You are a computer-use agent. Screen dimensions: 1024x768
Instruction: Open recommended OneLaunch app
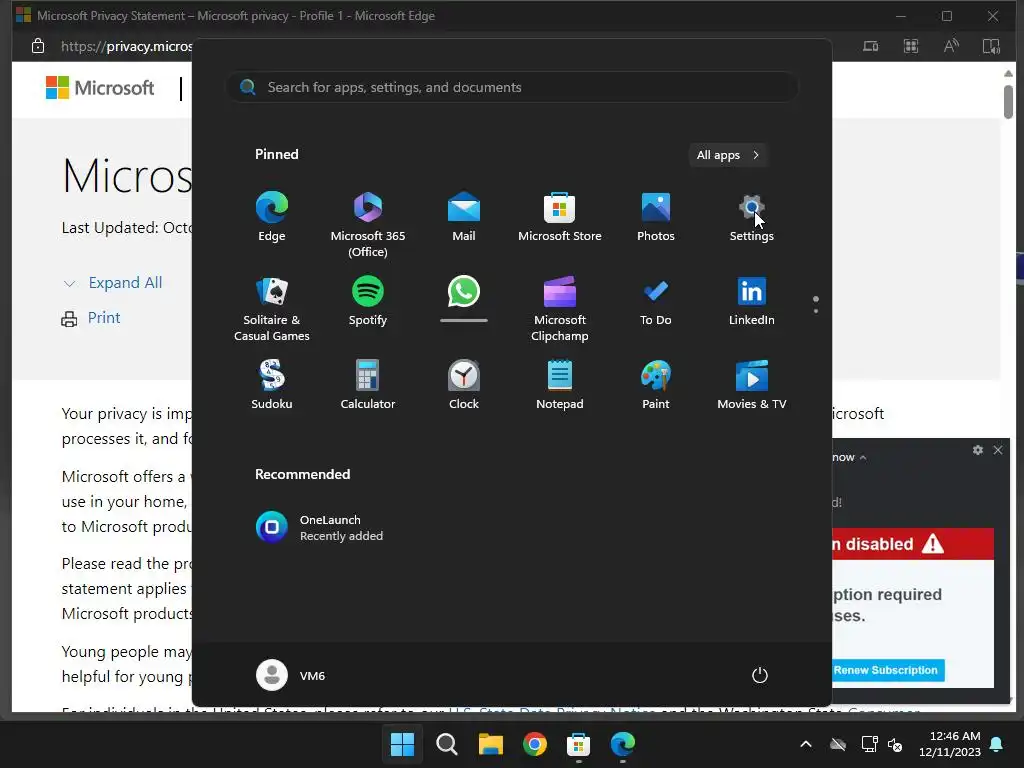pyautogui.click(x=319, y=528)
